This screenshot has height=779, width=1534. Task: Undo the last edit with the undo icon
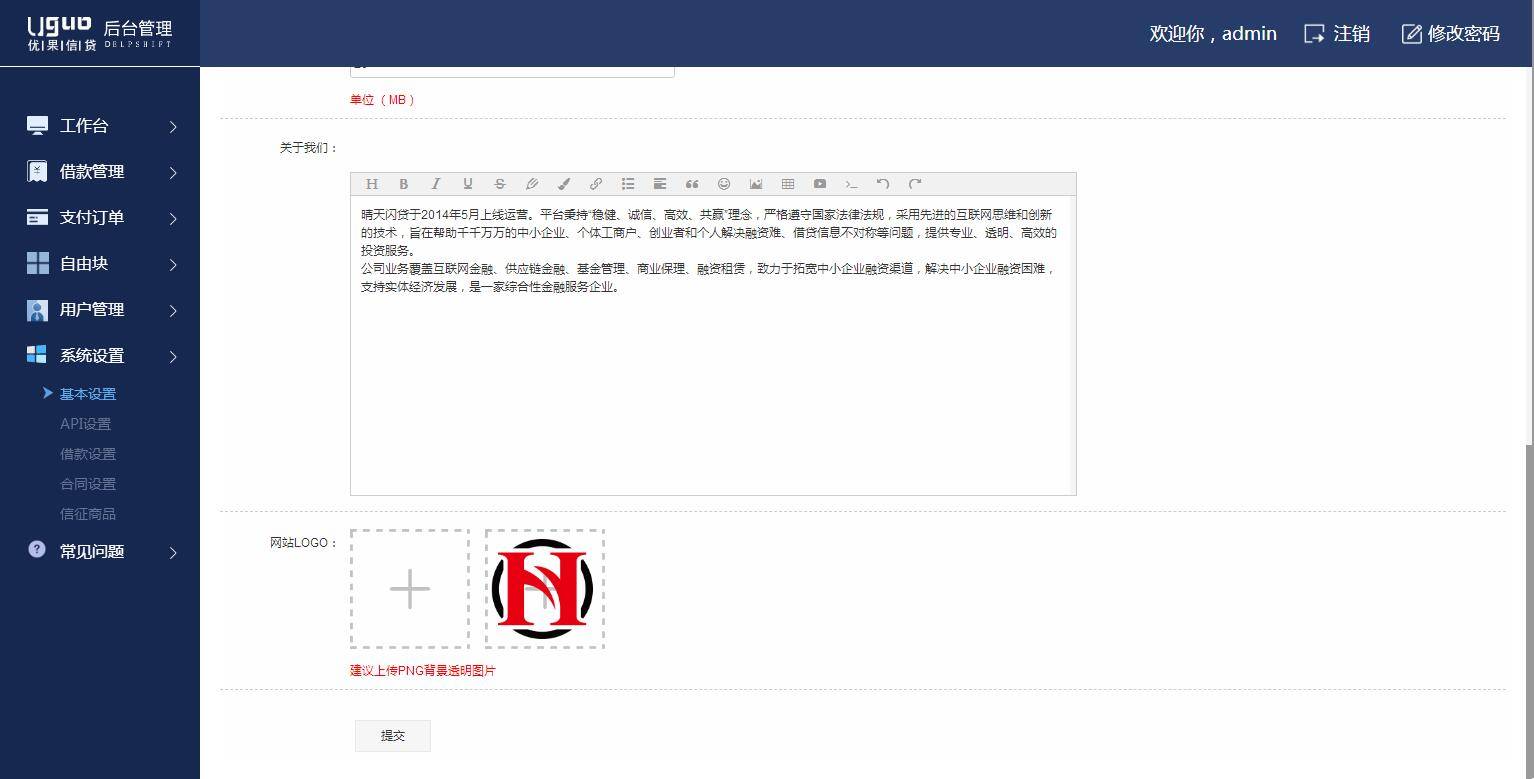(883, 184)
